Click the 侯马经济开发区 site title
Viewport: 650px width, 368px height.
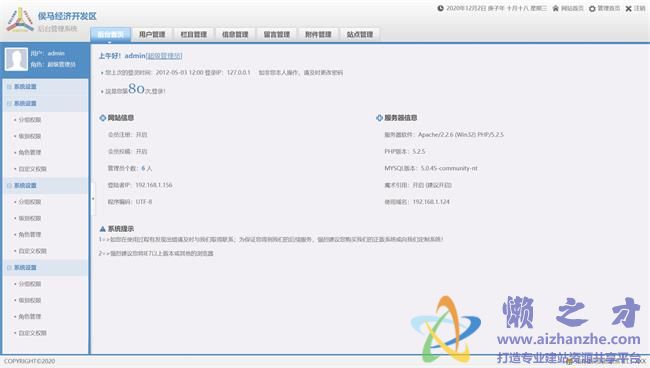pos(67,16)
